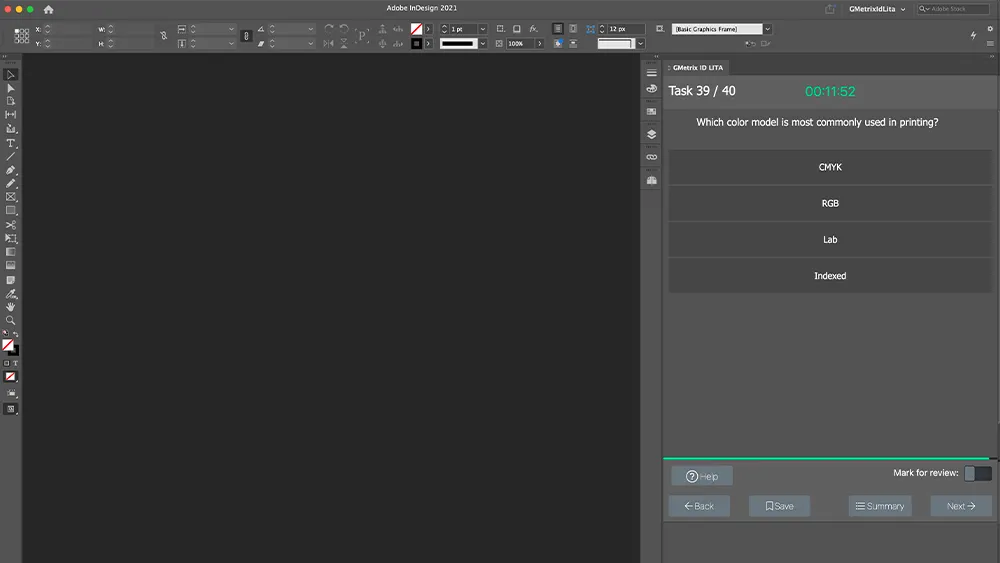Screen dimensions: 1000x563
Task: Click the Flip Horizontal icon
Action: click(329, 43)
